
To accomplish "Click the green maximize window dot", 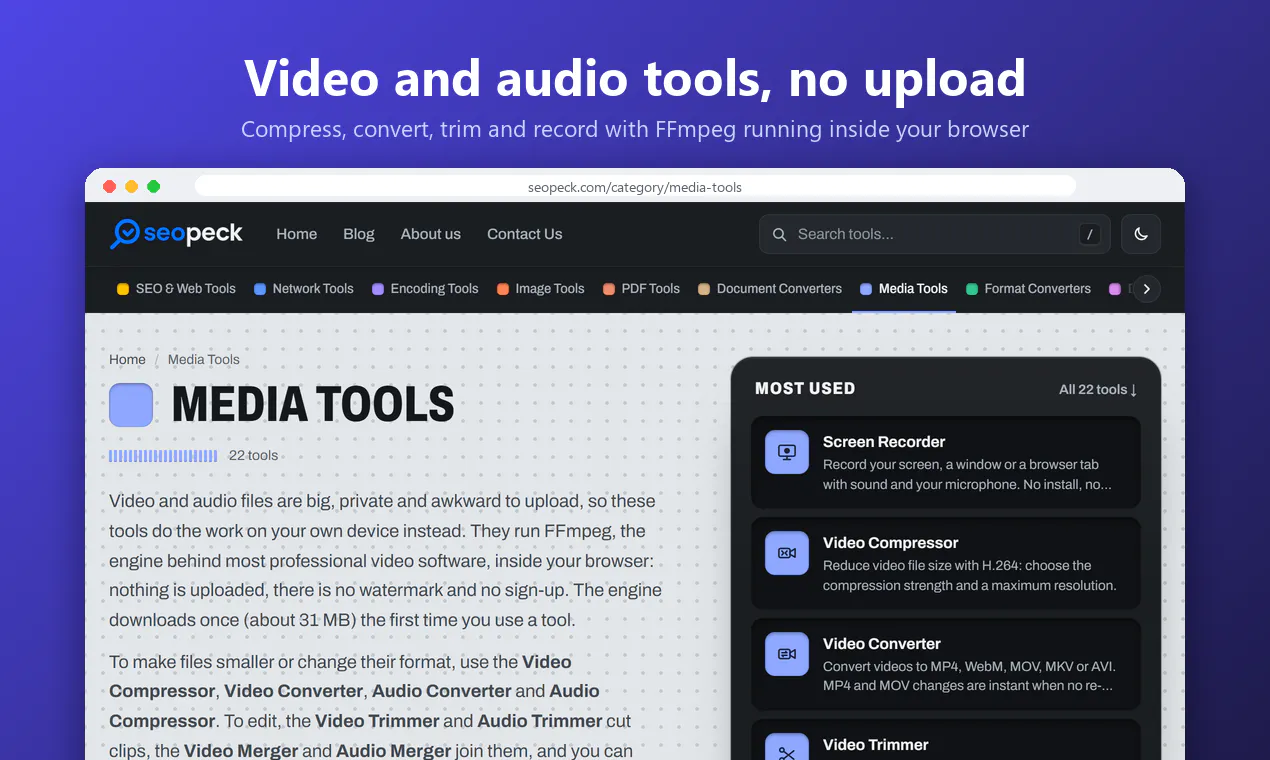I will pos(154,186).
